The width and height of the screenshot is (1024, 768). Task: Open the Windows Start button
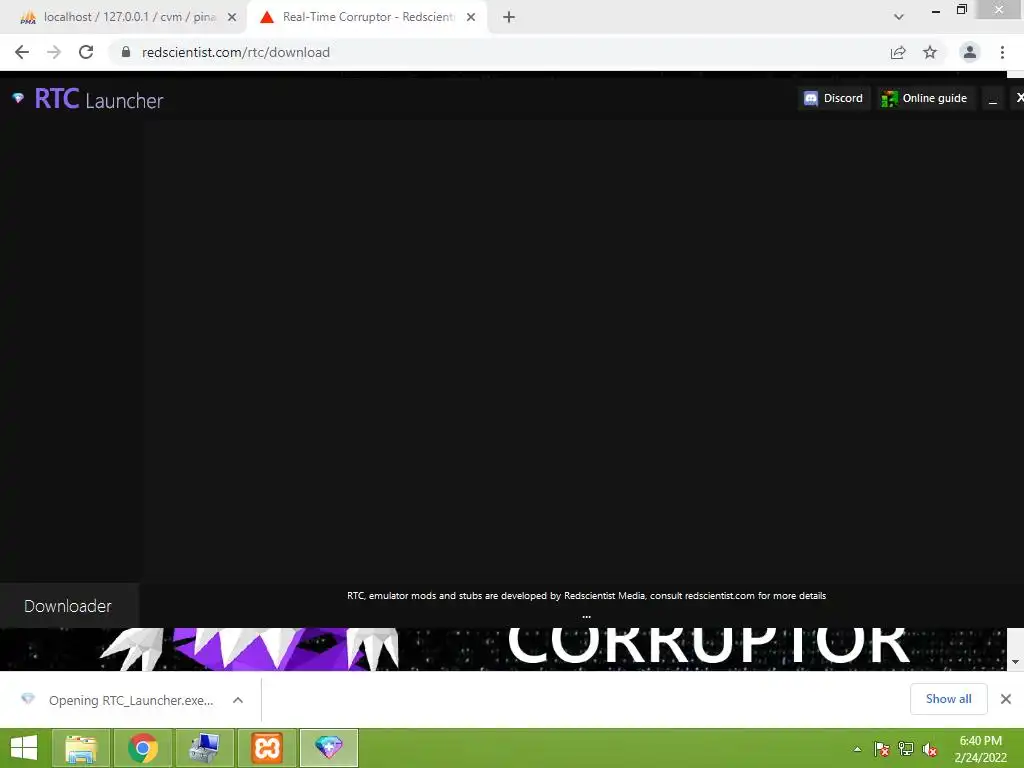coord(24,748)
